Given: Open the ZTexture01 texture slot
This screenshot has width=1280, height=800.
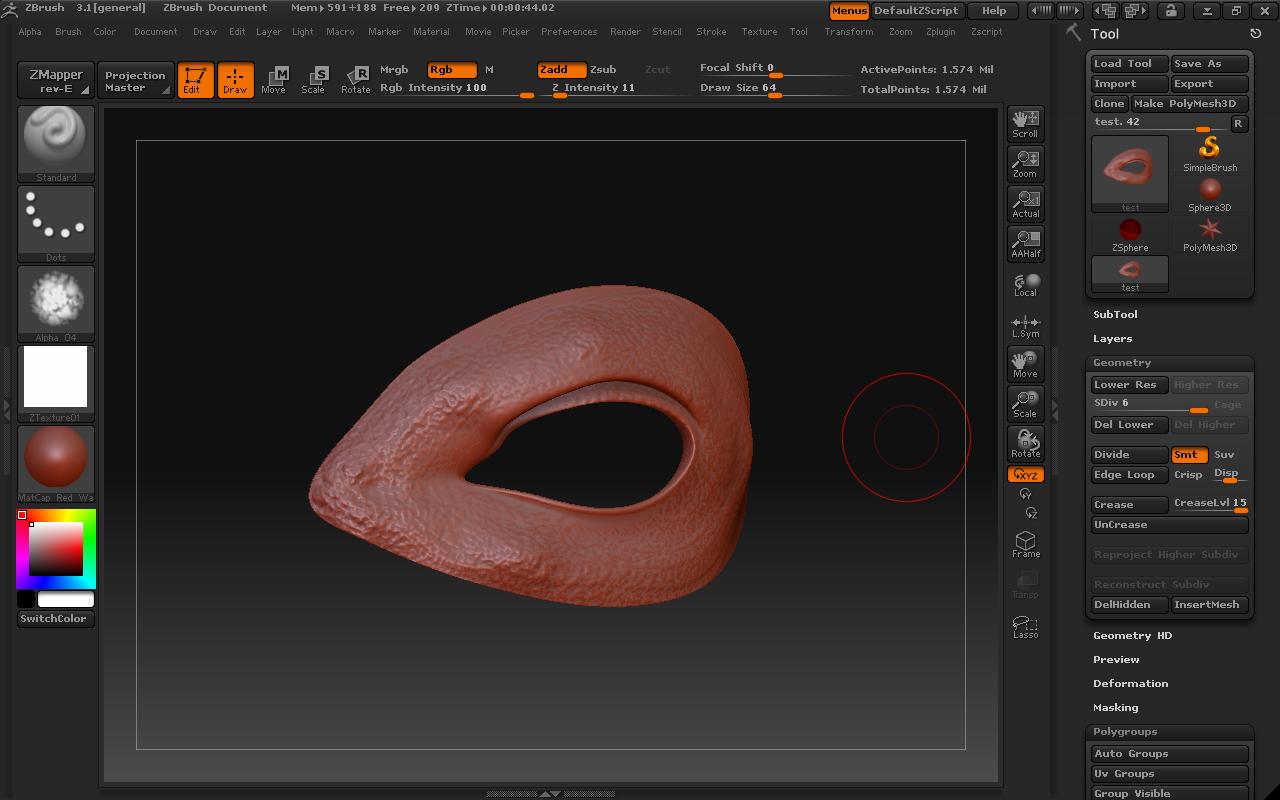Looking at the screenshot, I should 56,383.
